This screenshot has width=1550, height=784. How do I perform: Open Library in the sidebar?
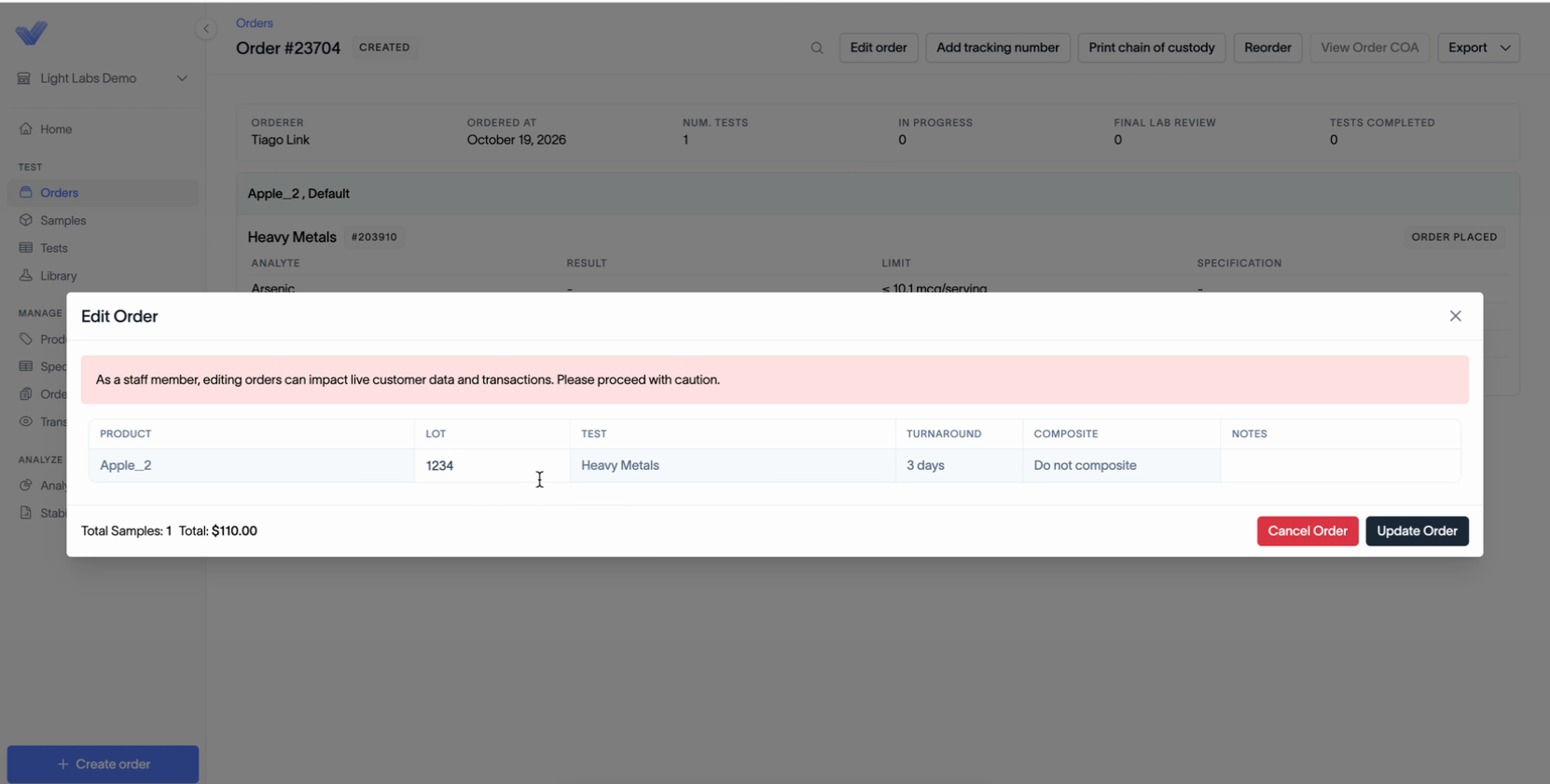(x=103, y=275)
